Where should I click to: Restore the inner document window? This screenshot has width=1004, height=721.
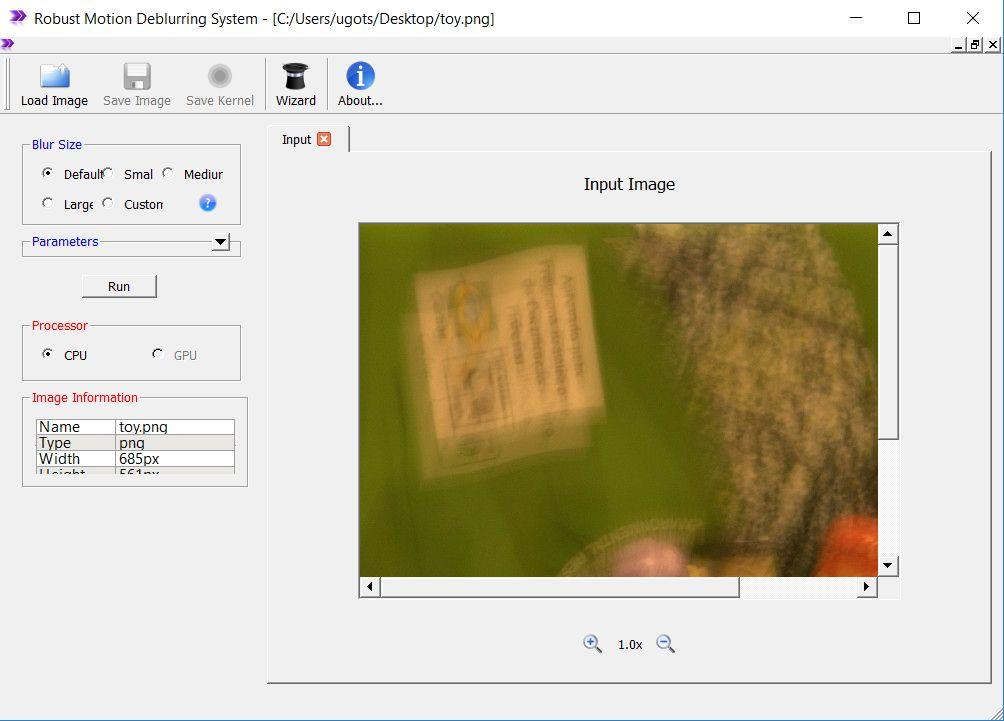975,45
